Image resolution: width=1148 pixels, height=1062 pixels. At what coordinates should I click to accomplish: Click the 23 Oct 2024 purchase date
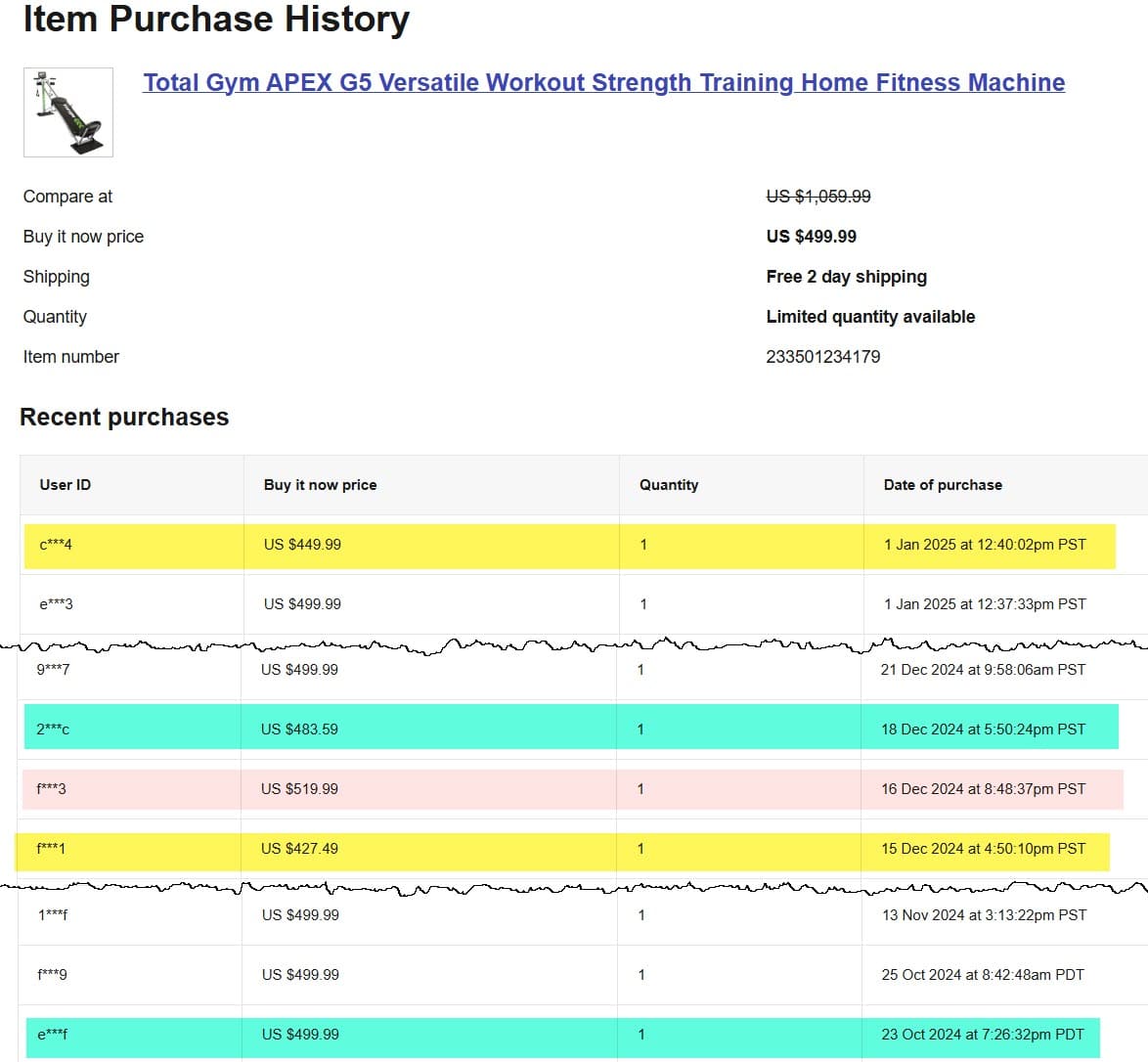982,1035
